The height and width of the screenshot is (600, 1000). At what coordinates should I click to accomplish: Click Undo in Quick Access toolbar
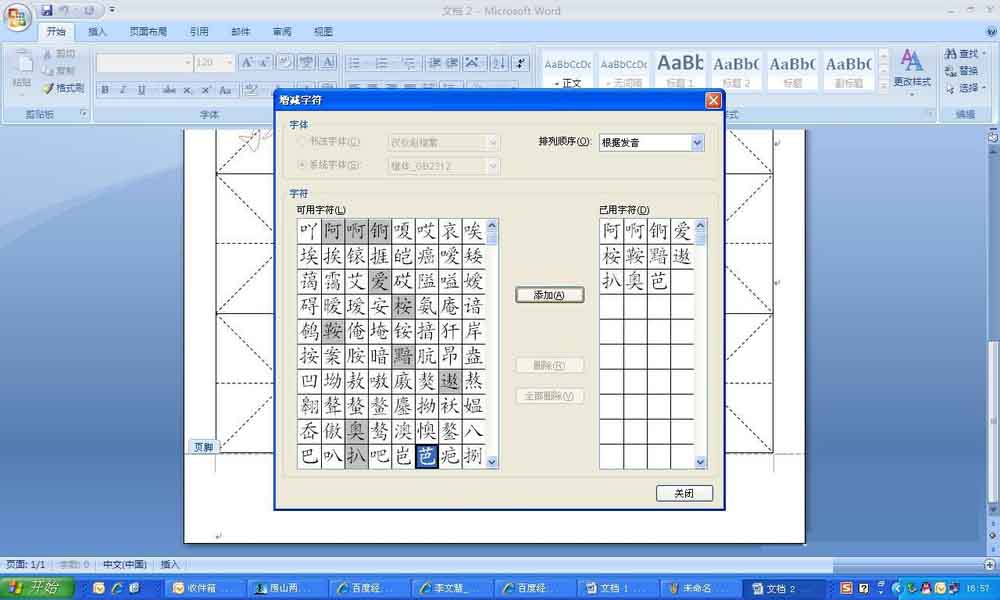pyautogui.click(x=64, y=10)
